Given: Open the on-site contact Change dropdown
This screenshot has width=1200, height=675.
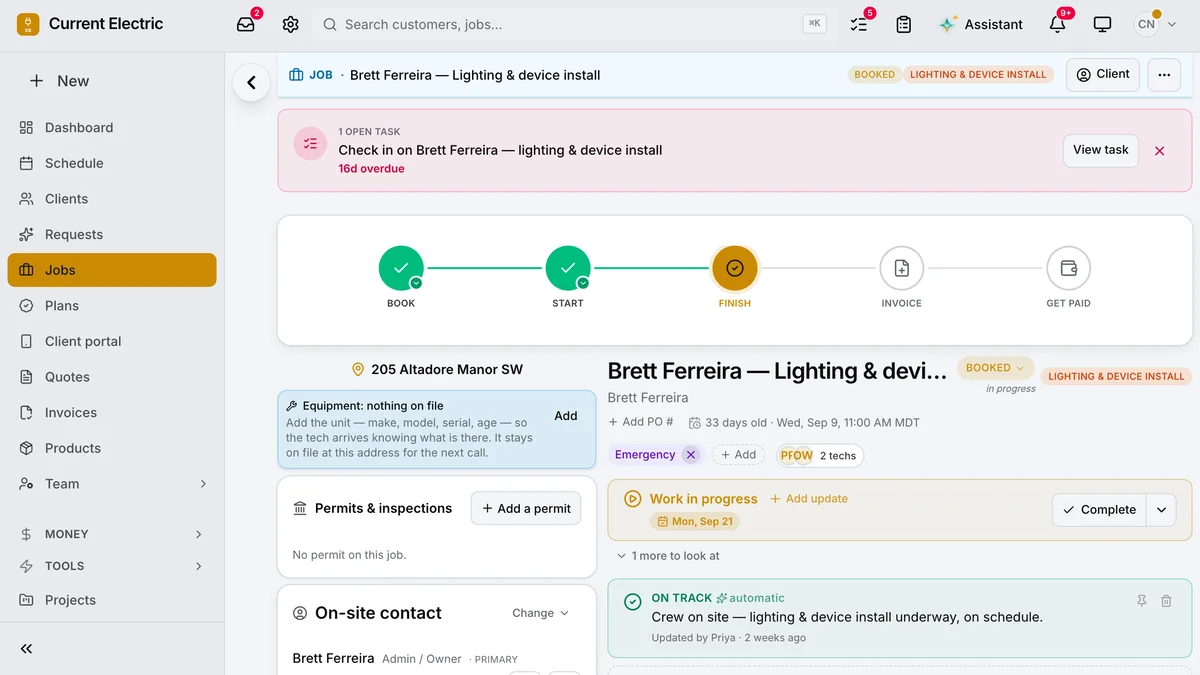Looking at the screenshot, I should [x=540, y=613].
